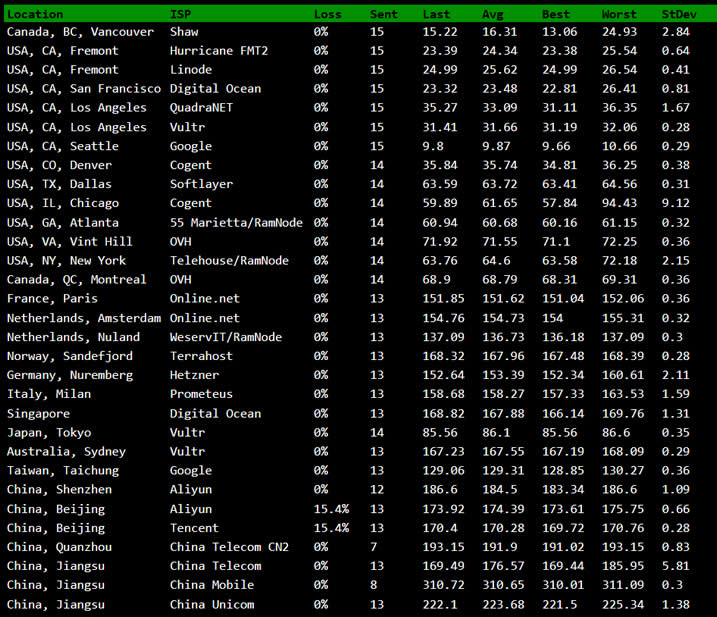Click China Unicom's StDev 1.38
717x617 pixels.
(x=675, y=605)
